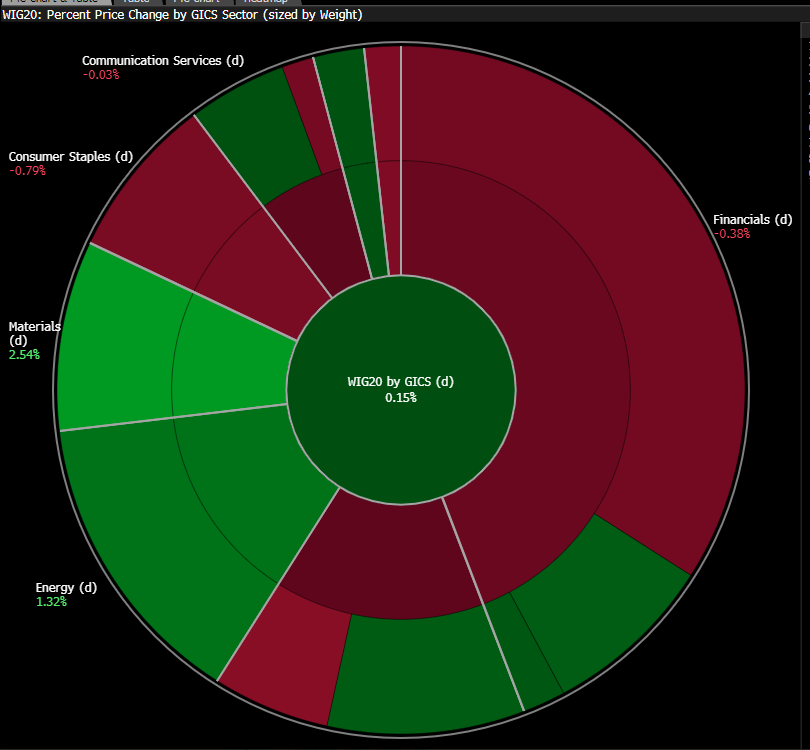
Task: Select the Energy (d) sector label
Action: [66, 588]
